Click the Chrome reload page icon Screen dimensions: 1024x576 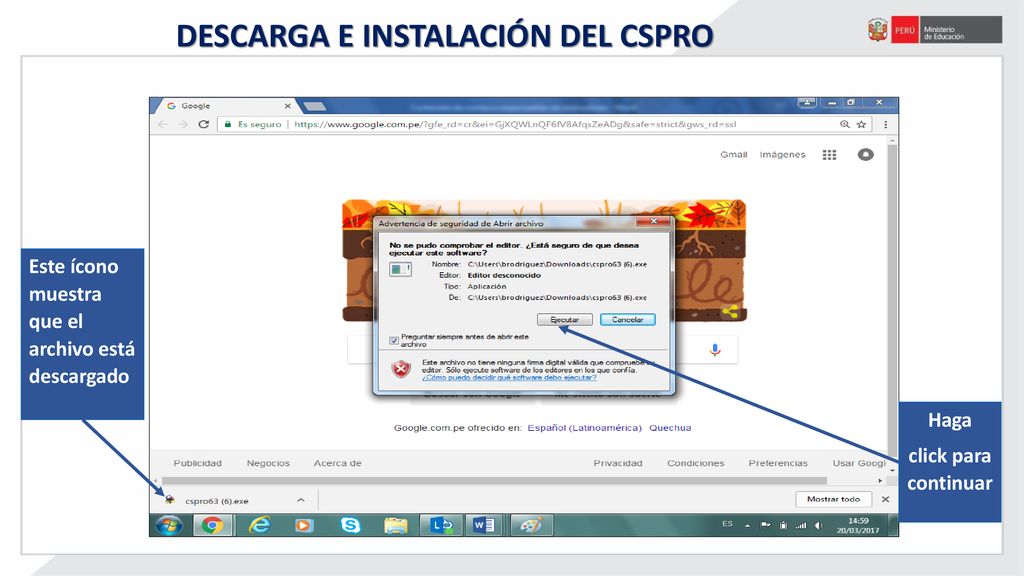[x=204, y=124]
